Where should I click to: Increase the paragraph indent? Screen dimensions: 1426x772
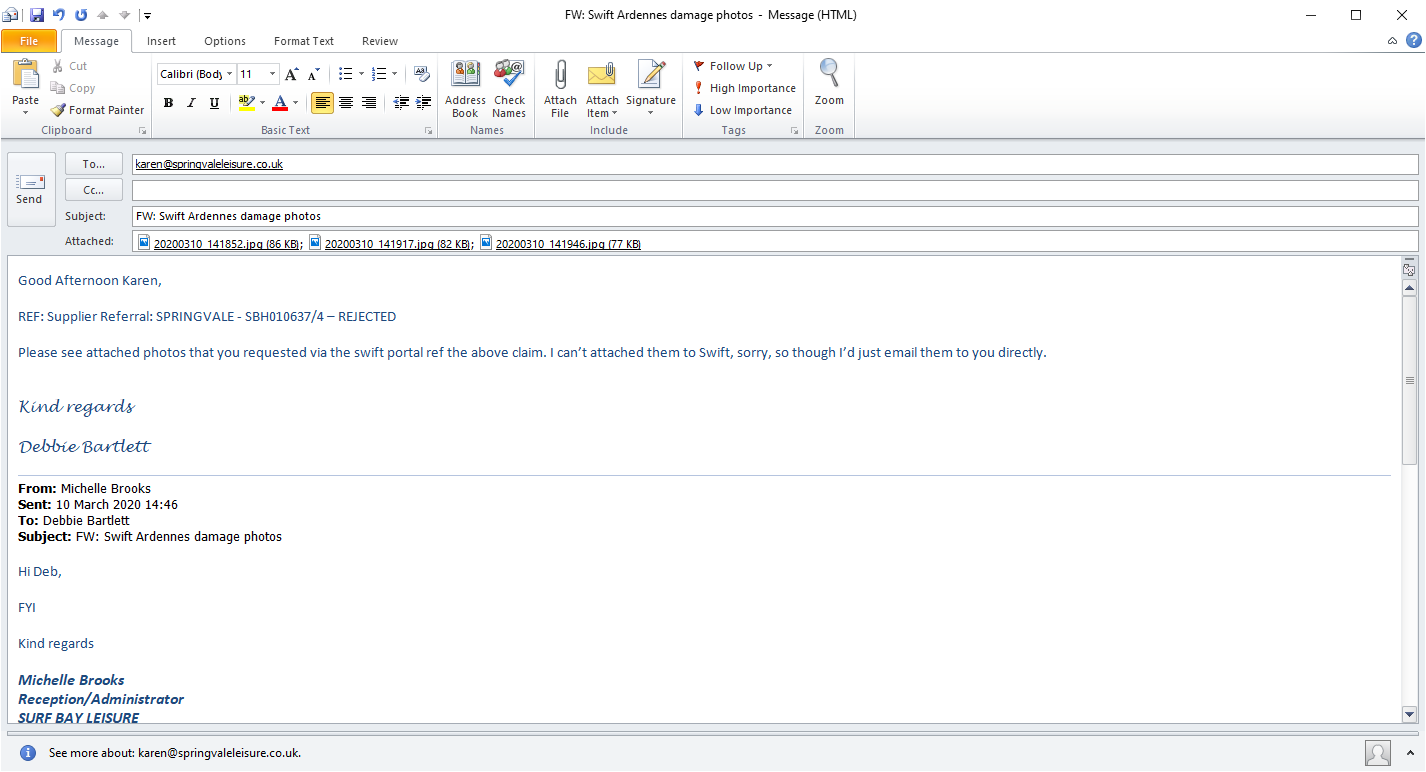tap(423, 103)
